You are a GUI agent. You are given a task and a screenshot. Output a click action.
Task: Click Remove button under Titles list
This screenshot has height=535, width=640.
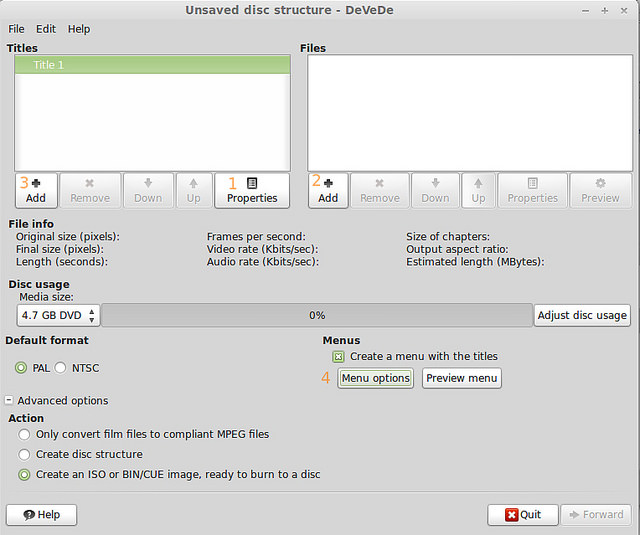point(90,190)
